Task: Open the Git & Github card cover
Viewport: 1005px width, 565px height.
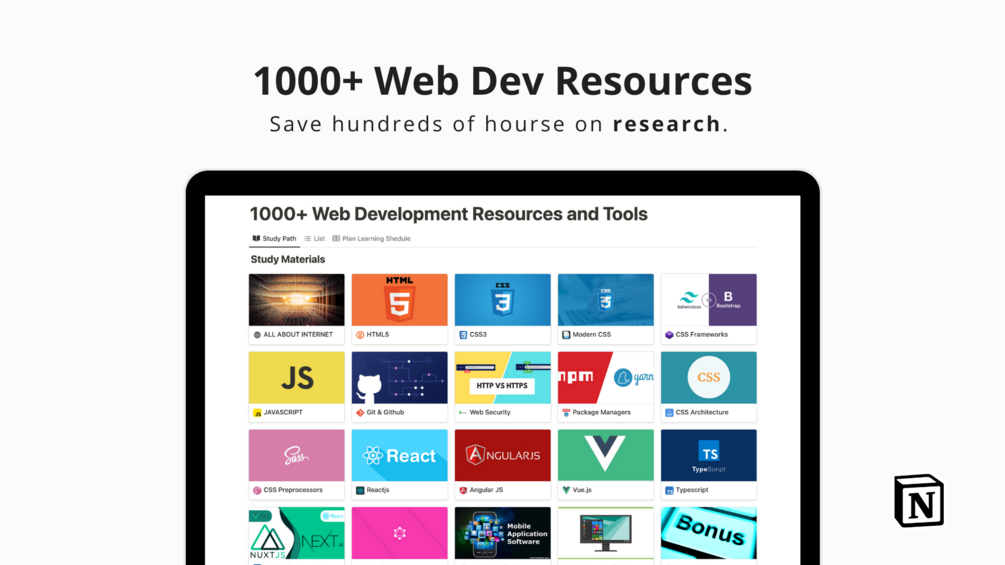Action: tap(399, 377)
